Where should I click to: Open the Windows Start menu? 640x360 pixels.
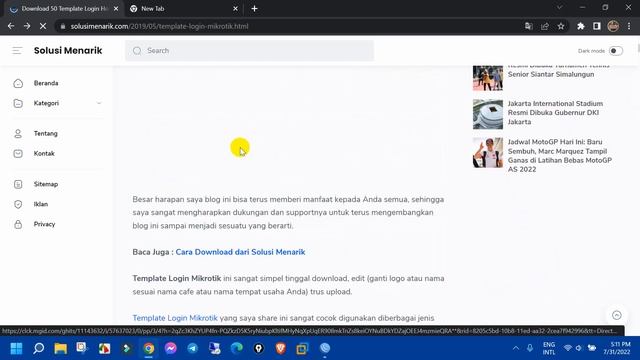click(x=16, y=348)
